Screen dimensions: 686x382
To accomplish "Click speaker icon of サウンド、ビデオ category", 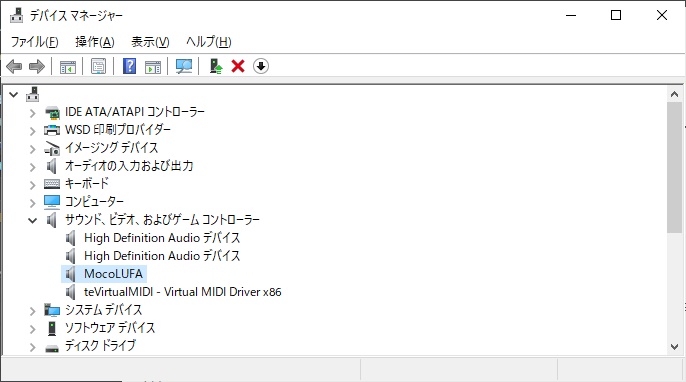I will (x=52, y=220).
